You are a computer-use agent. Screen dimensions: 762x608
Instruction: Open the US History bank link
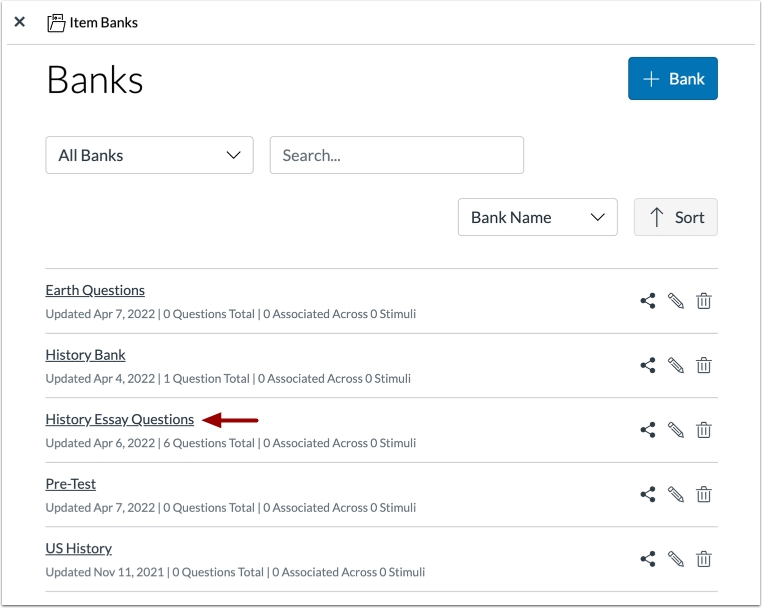(x=78, y=548)
